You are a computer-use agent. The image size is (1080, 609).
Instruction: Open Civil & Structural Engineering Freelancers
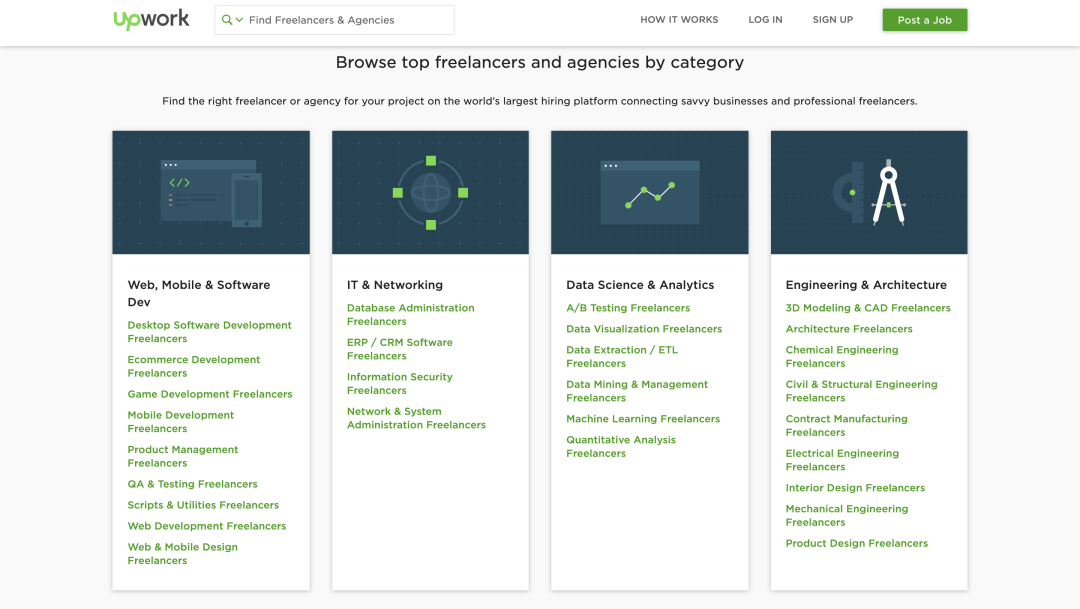pos(861,391)
